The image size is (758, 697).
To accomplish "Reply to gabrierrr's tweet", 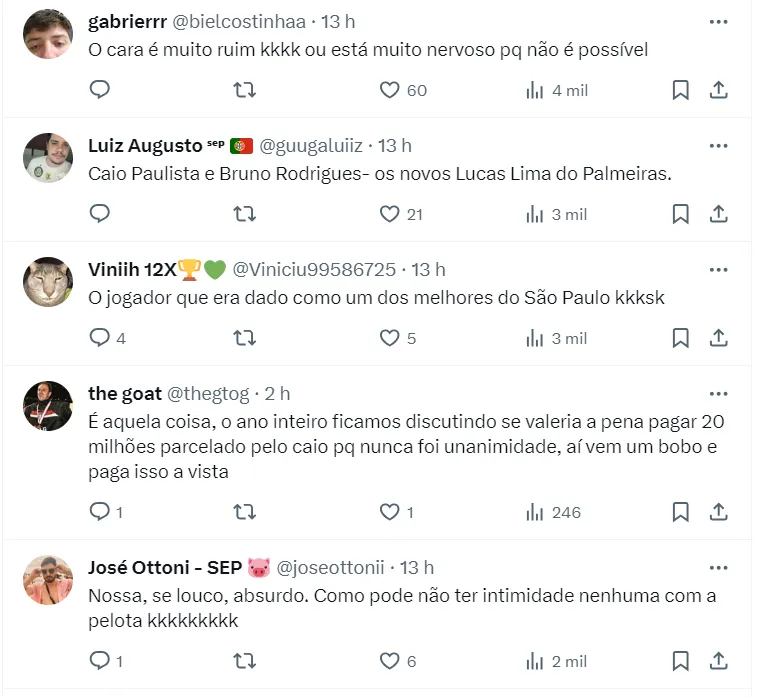I will click(99, 90).
